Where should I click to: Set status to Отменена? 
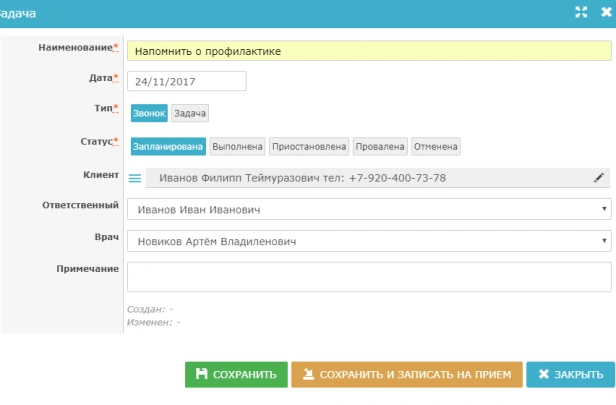(435, 146)
